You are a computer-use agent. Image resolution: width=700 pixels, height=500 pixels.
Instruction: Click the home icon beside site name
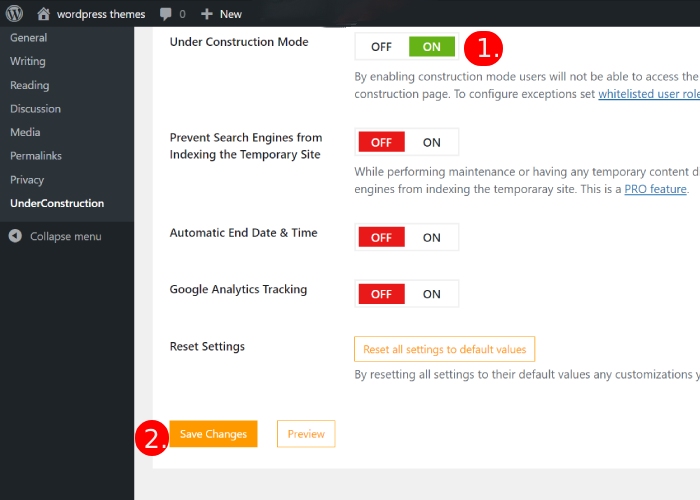[x=43, y=14]
